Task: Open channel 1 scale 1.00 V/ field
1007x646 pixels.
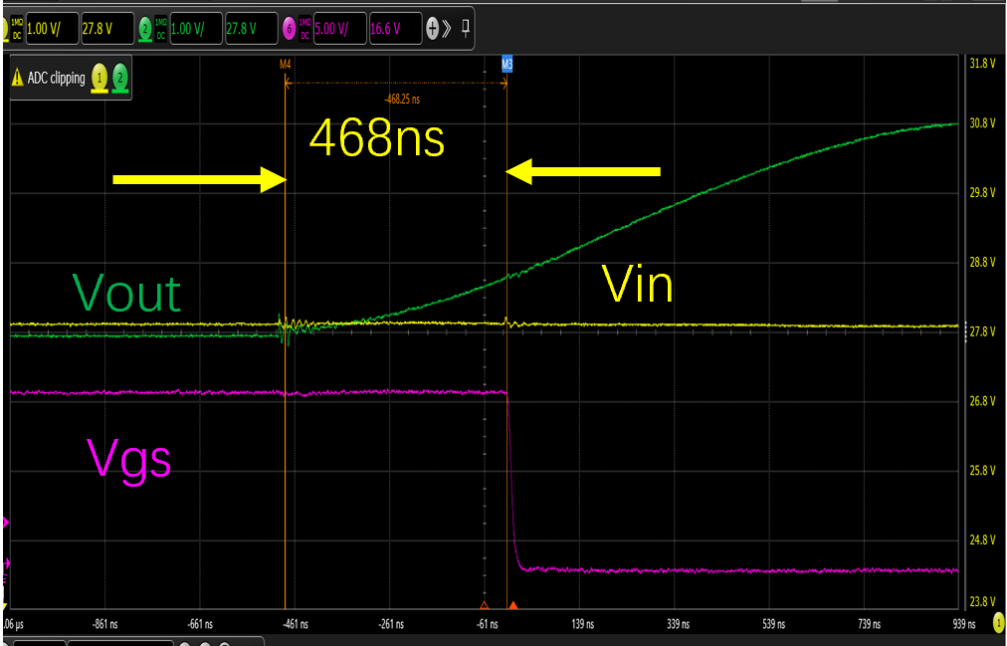Action: point(51,29)
